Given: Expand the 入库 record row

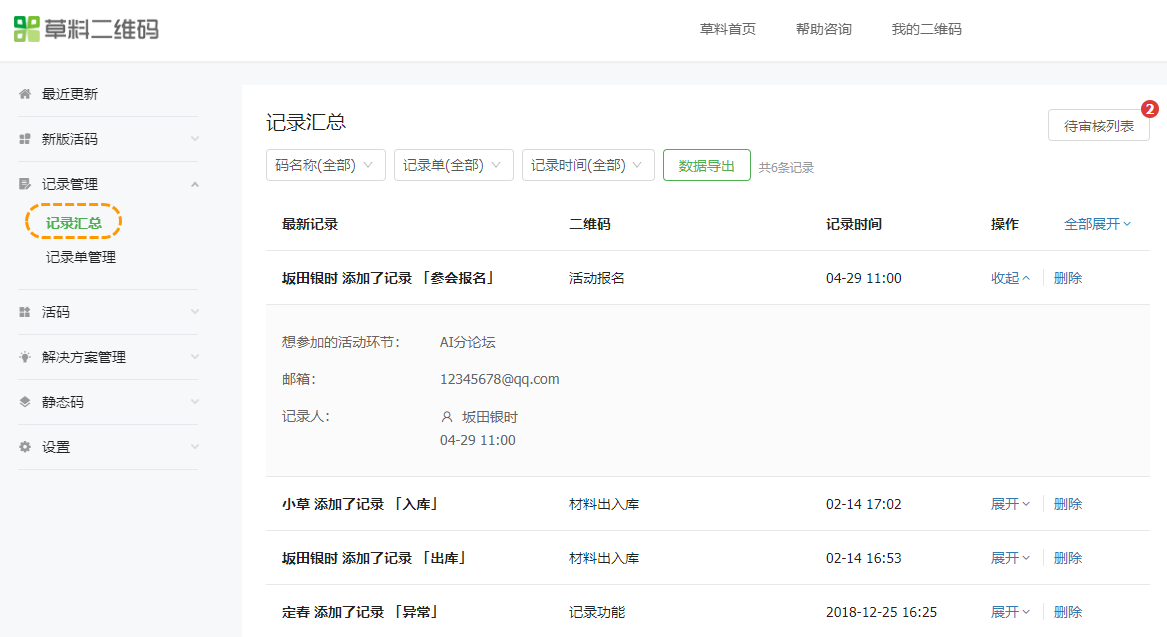Looking at the screenshot, I should pyautogui.click(x=1010, y=505).
